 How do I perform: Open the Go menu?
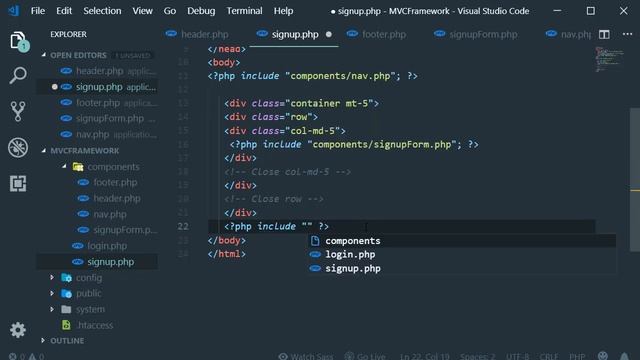(x=170, y=11)
